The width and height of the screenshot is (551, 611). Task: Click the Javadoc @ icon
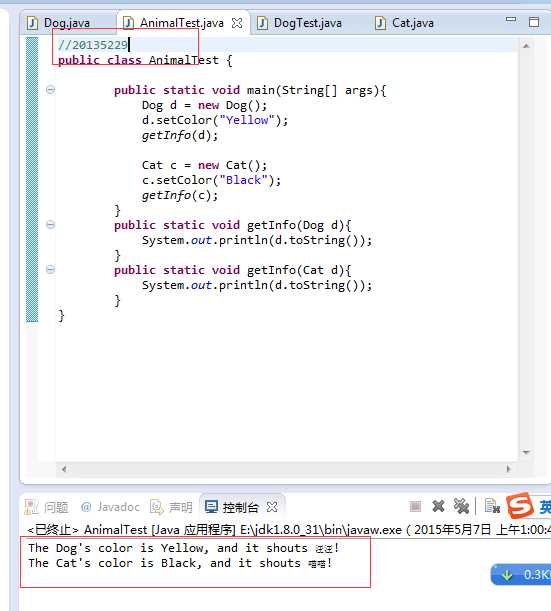pos(86,507)
